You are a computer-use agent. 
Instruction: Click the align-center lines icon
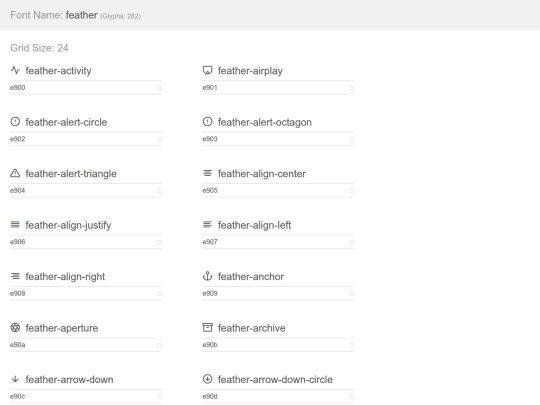click(207, 173)
